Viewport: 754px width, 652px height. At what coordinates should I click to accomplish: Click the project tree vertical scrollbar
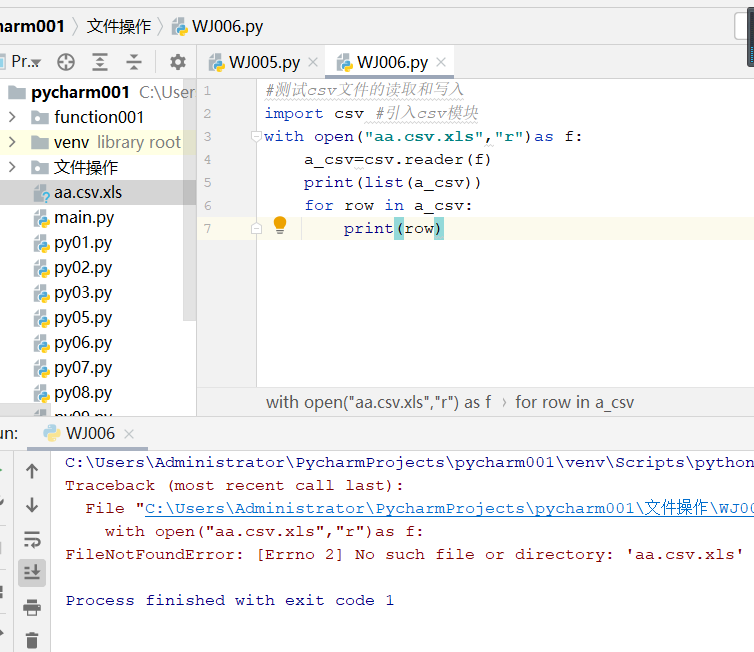pyautogui.click(x=189, y=200)
